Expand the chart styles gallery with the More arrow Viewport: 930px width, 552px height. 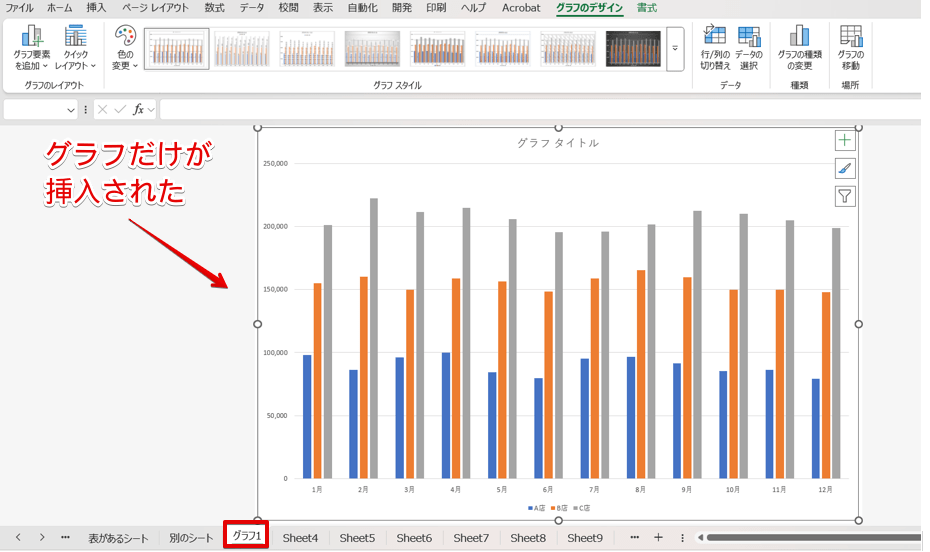pyautogui.click(x=675, y=48)
